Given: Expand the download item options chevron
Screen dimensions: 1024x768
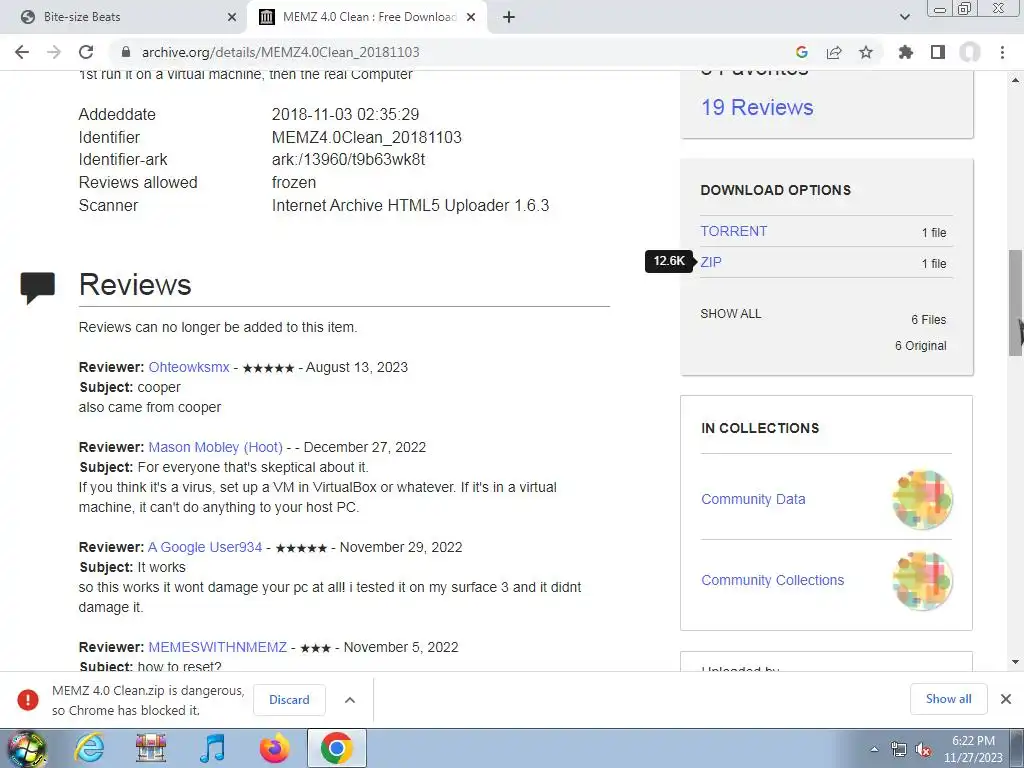Looking at the screenshot, I should pos(350,699).
